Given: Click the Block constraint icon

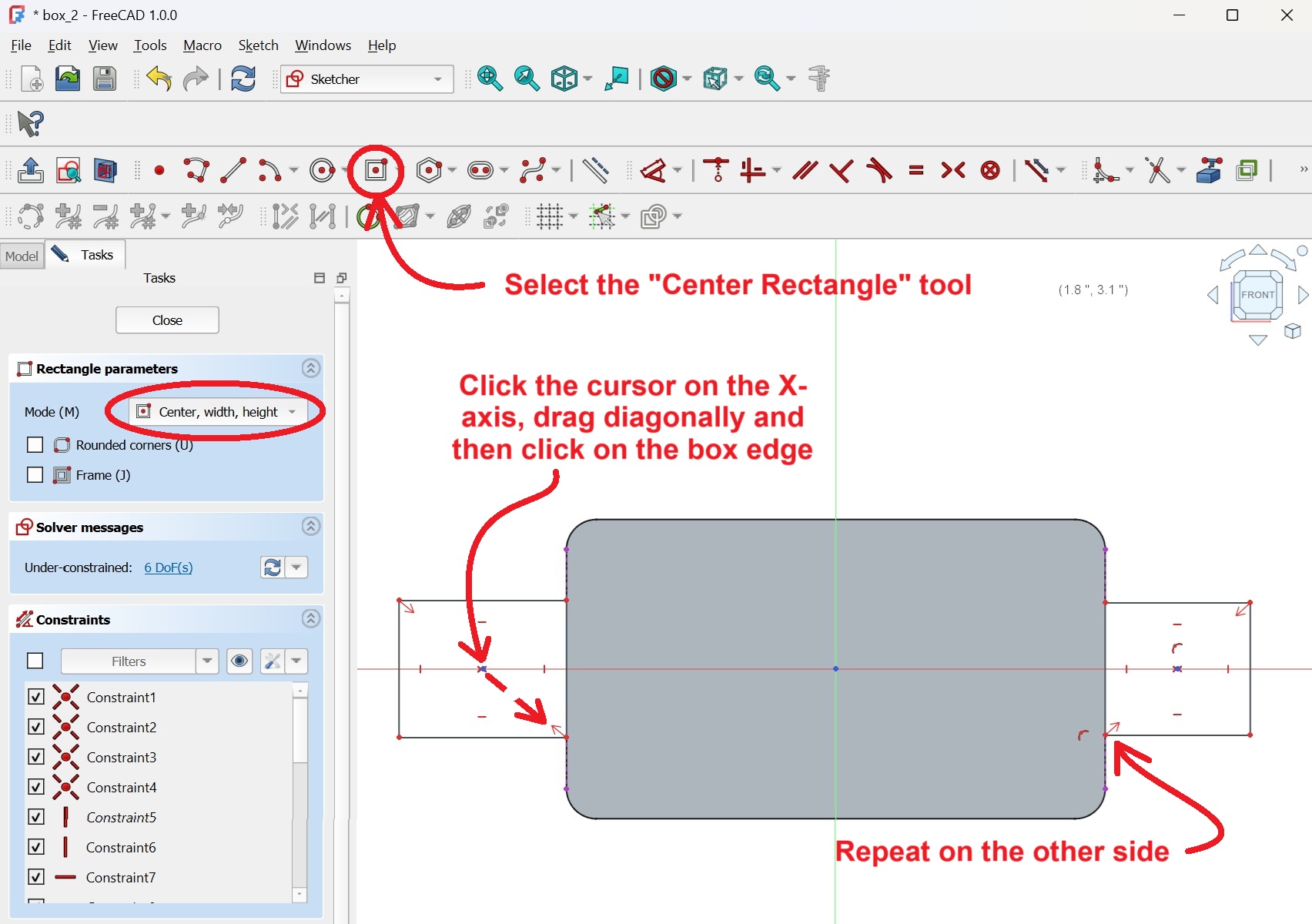Looking at the screenshot, I should pyautogui.click(x=990, y=170).
